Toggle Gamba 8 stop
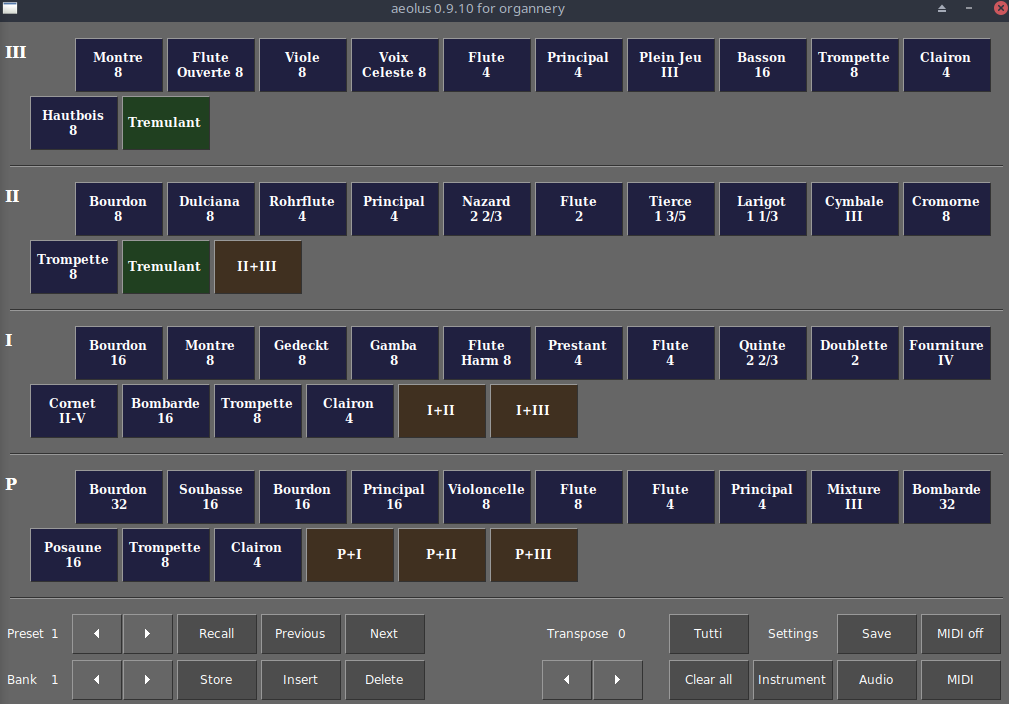The image size is (1009, 704). point(395,353)
